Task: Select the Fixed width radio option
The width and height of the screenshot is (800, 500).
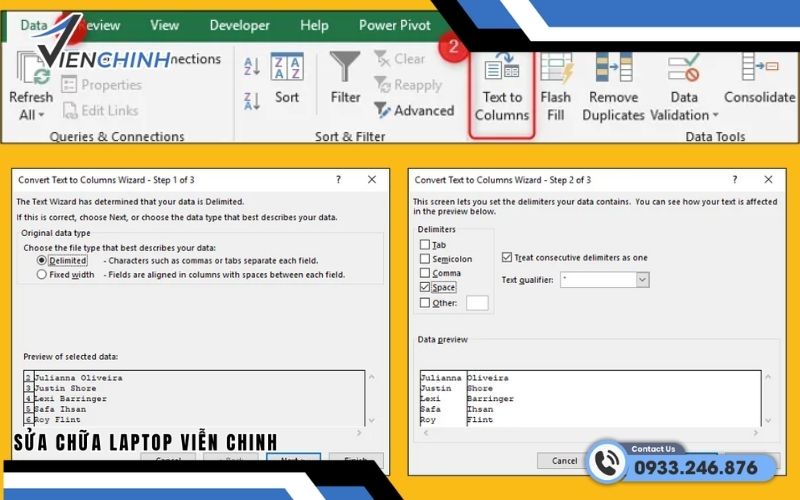Action: click(42, 274)
